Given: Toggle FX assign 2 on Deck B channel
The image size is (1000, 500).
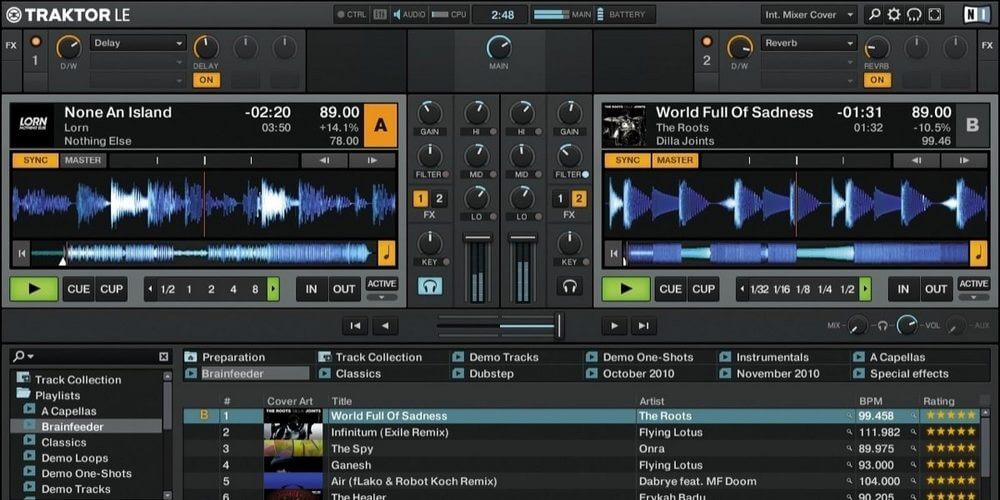Looking at the screenshot, I should coord(578,199).
